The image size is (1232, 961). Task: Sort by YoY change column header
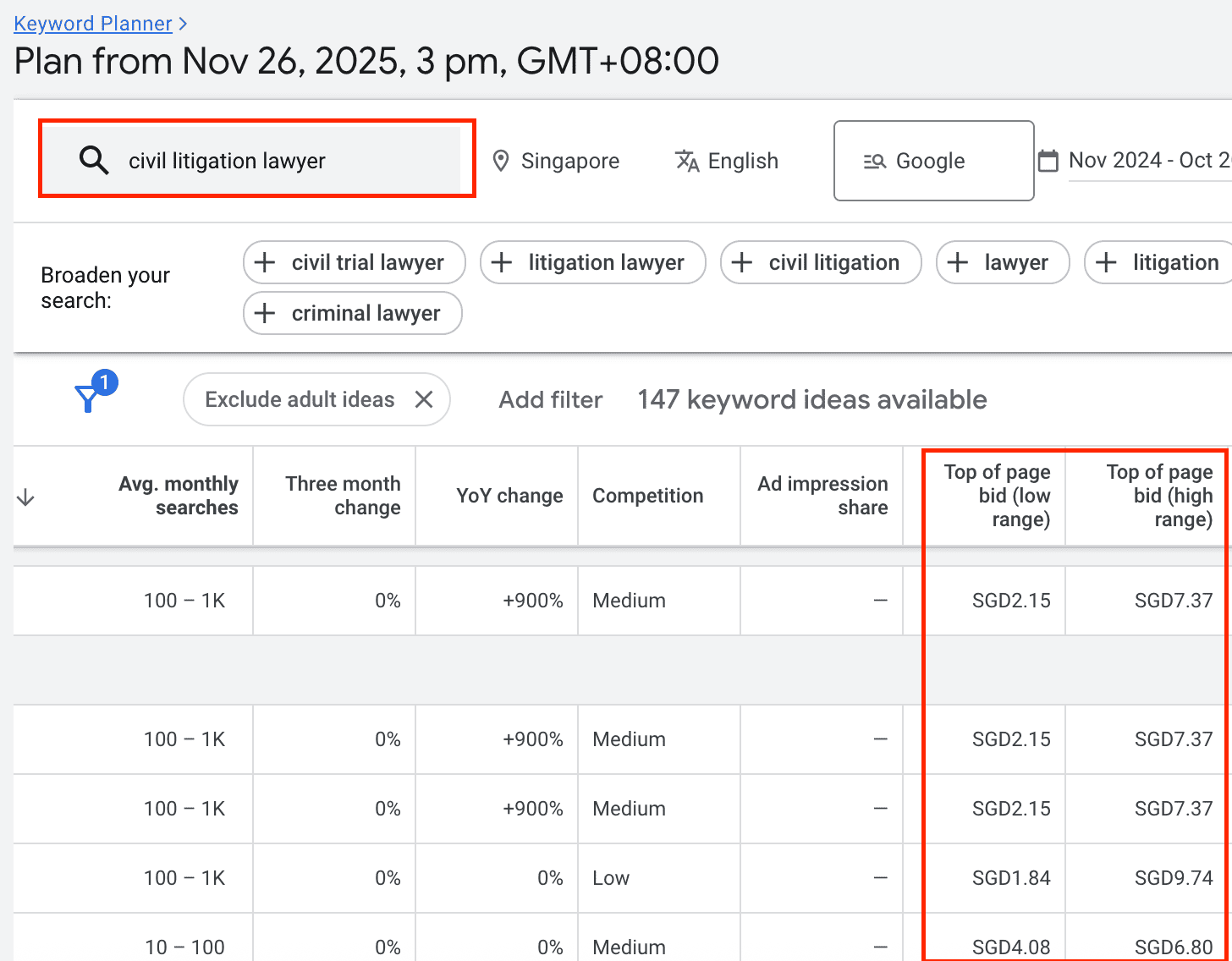(x=509, y=496)
